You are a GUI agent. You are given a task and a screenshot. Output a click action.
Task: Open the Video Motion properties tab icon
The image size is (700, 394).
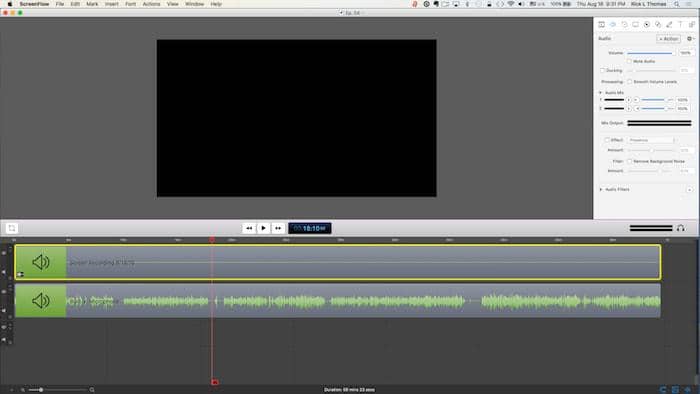point(624,25)
